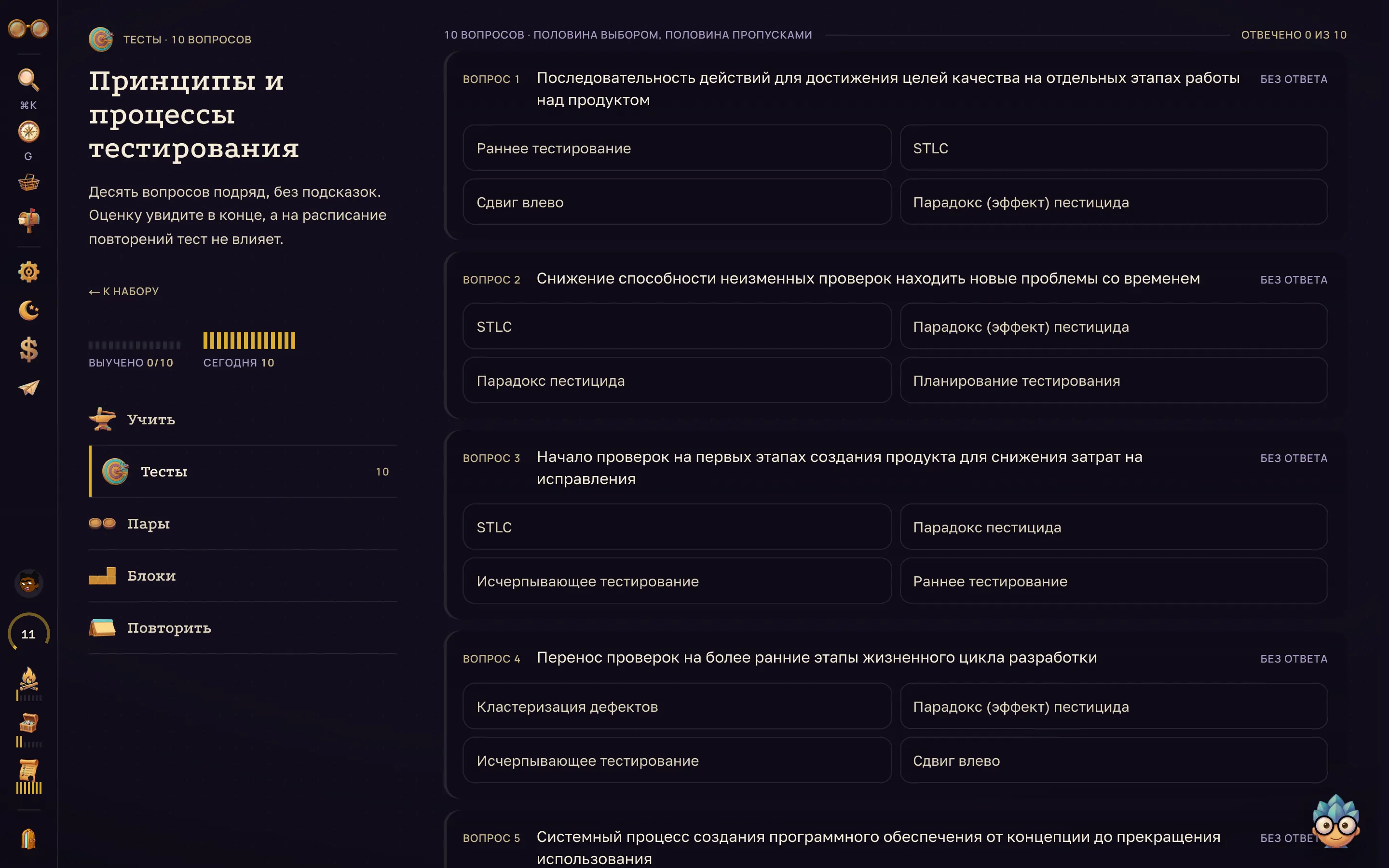Screen dimensions: 1389x868
Task: Open settings via the gear icon
Action: click(x=28, y=271)
